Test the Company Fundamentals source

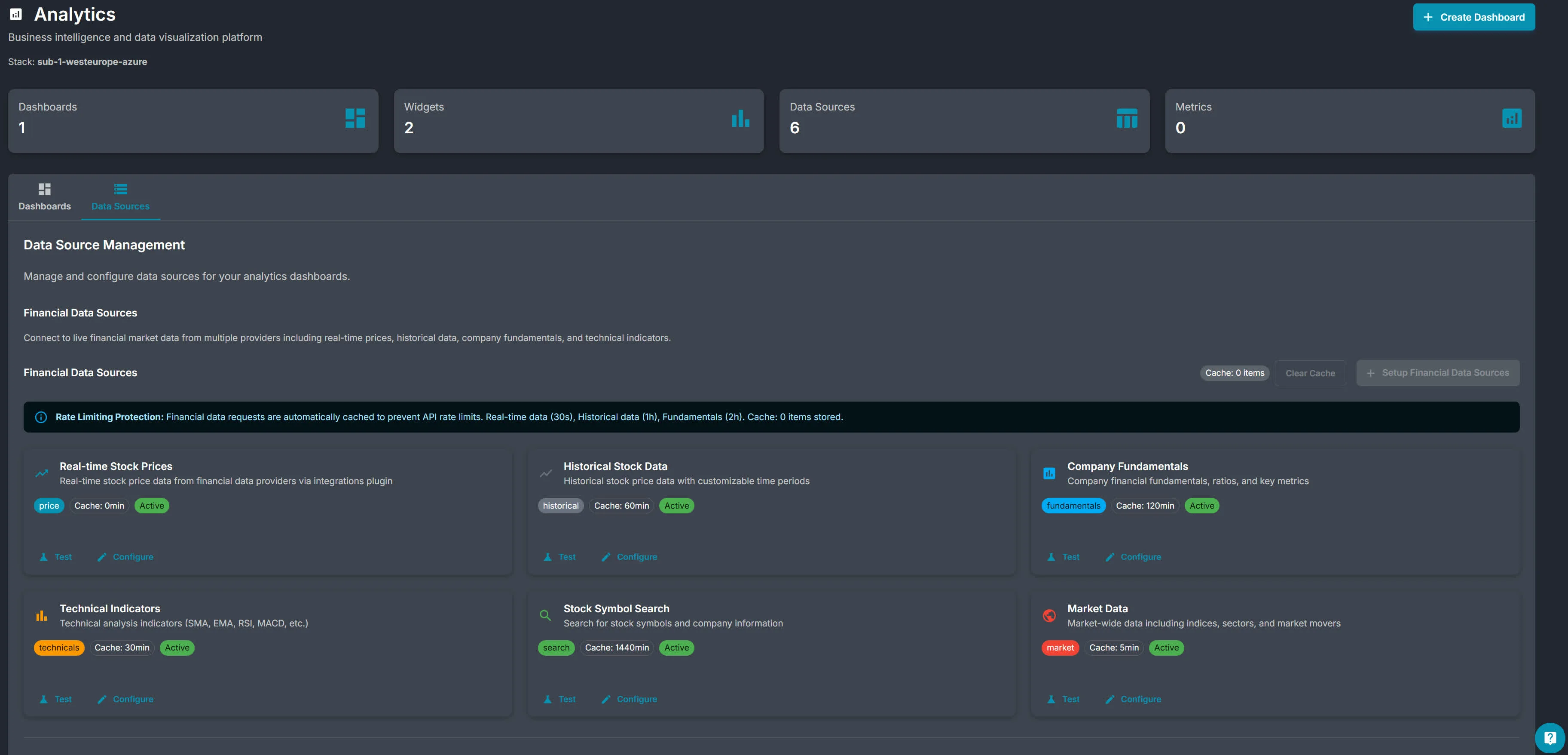pyautogui.click(x=1064, y=557)
